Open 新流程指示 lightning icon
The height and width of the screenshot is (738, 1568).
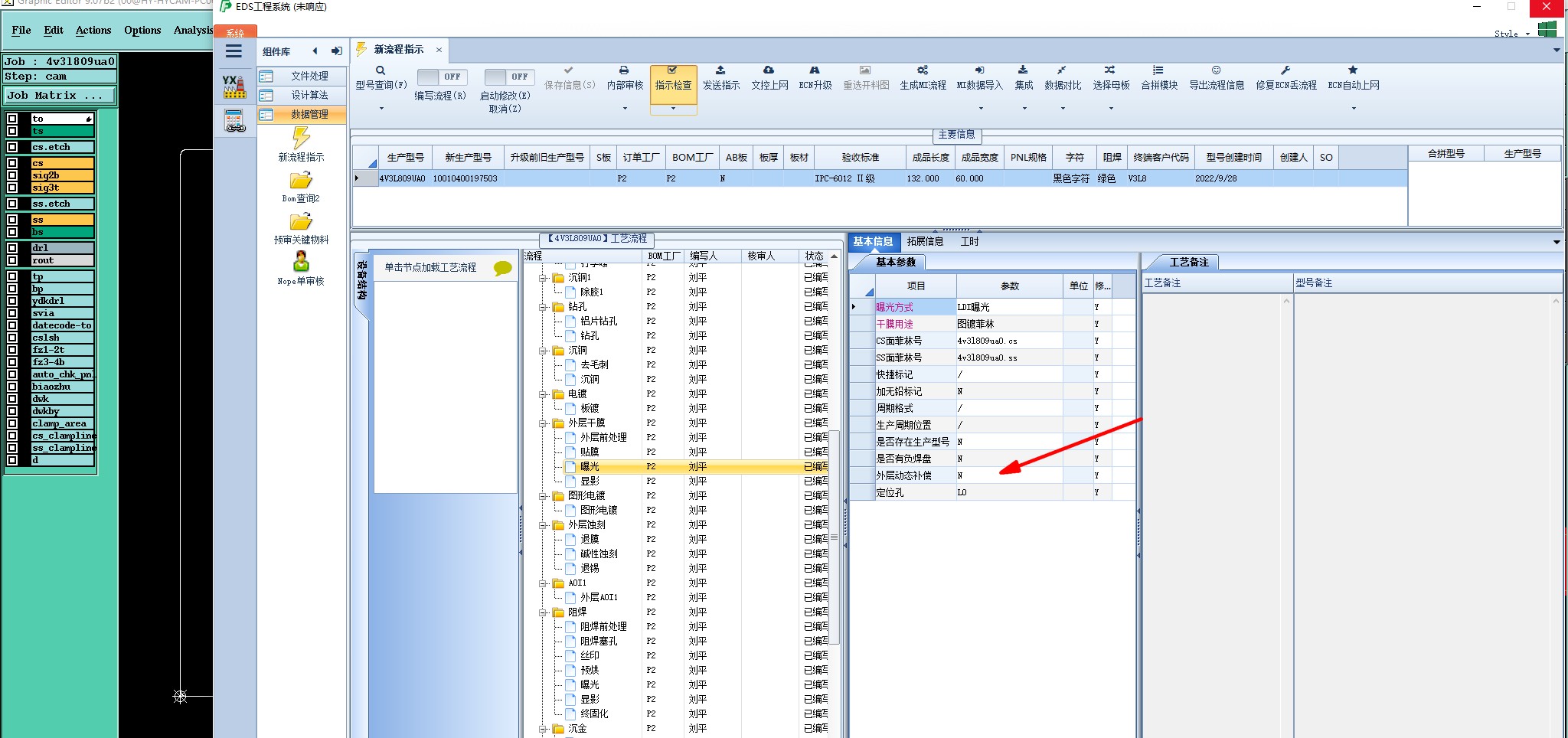[301, 138]
